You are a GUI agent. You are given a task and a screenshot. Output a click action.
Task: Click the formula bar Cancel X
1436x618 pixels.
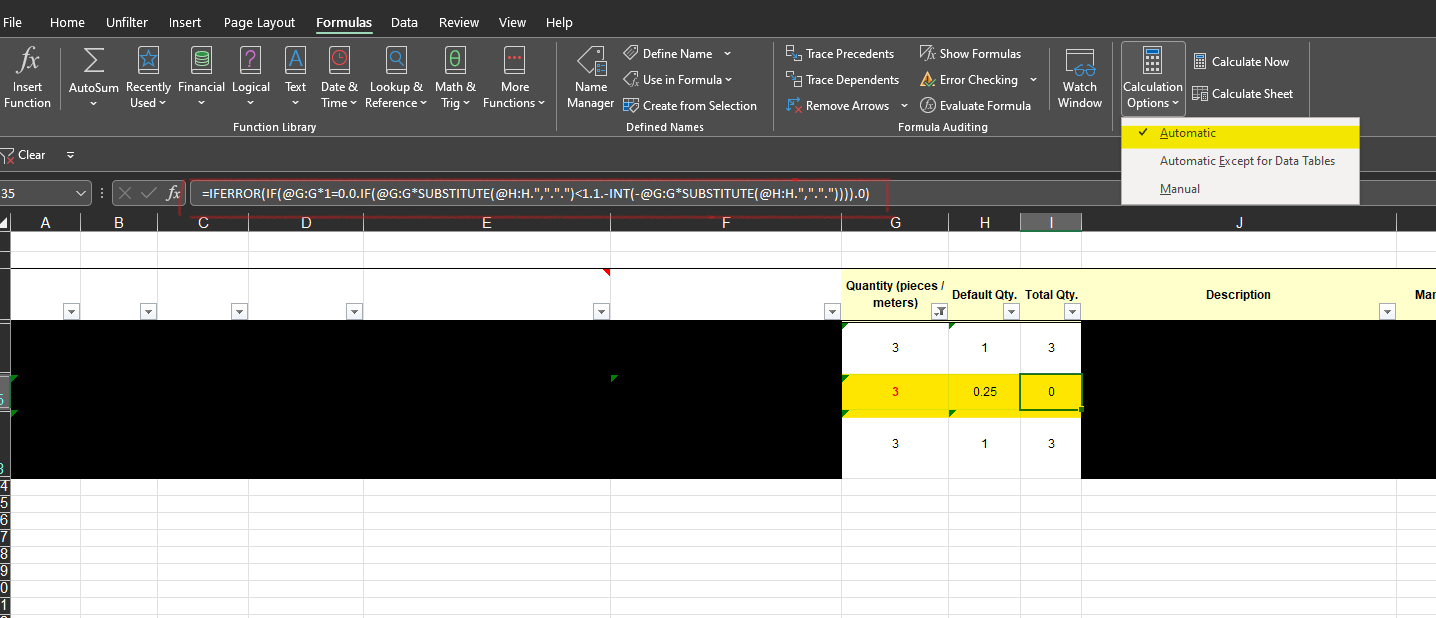[125, 193]
